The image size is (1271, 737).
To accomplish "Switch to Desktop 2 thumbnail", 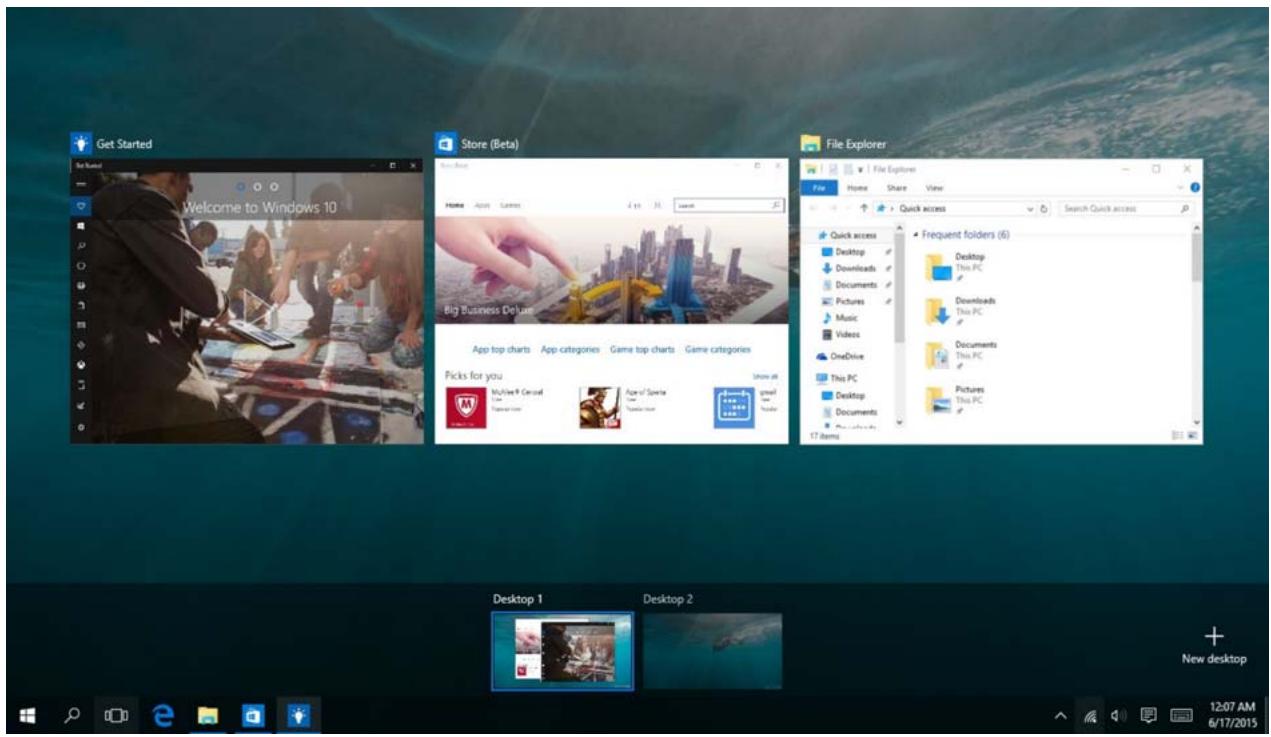I will (712, 651).
